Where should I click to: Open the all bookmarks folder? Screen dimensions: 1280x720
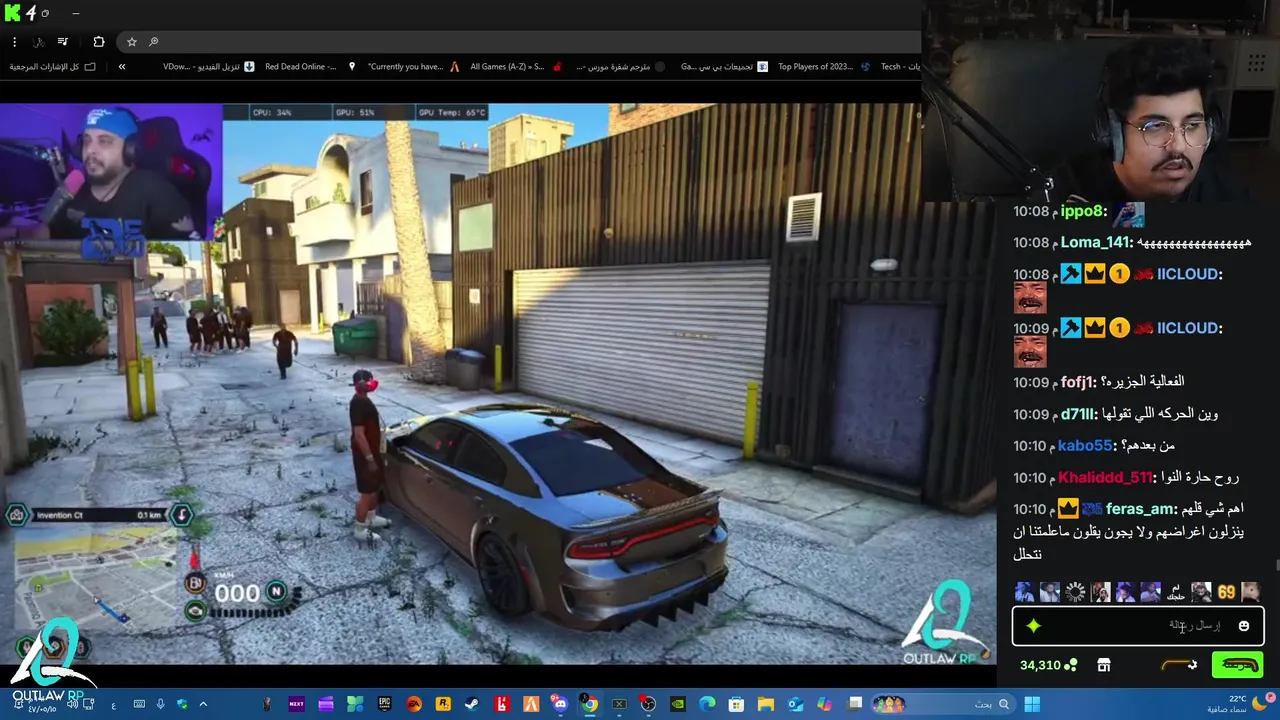pyautogui.click(x=52, y=67)
